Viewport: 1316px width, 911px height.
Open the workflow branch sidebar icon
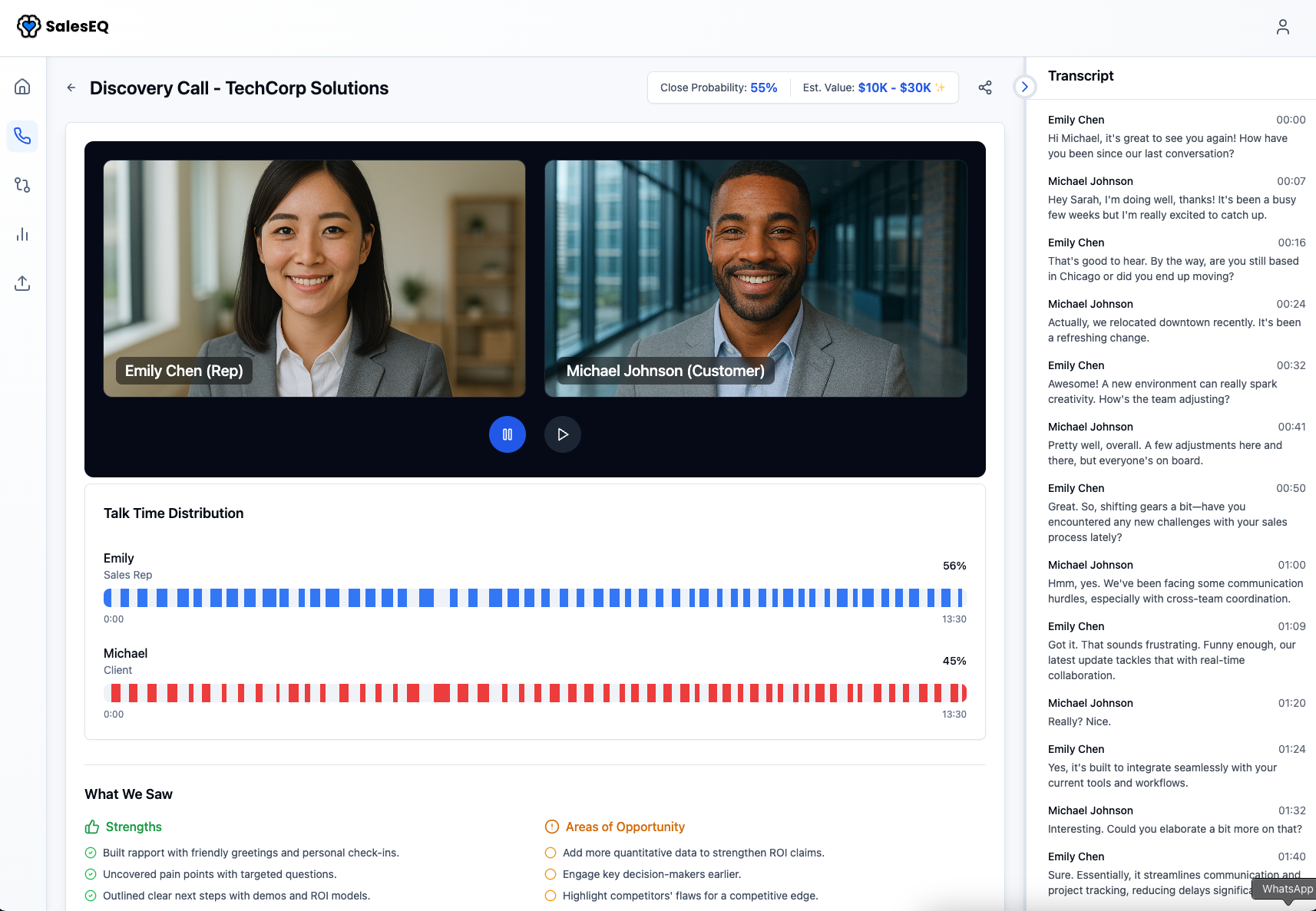[x=22, y=185]
